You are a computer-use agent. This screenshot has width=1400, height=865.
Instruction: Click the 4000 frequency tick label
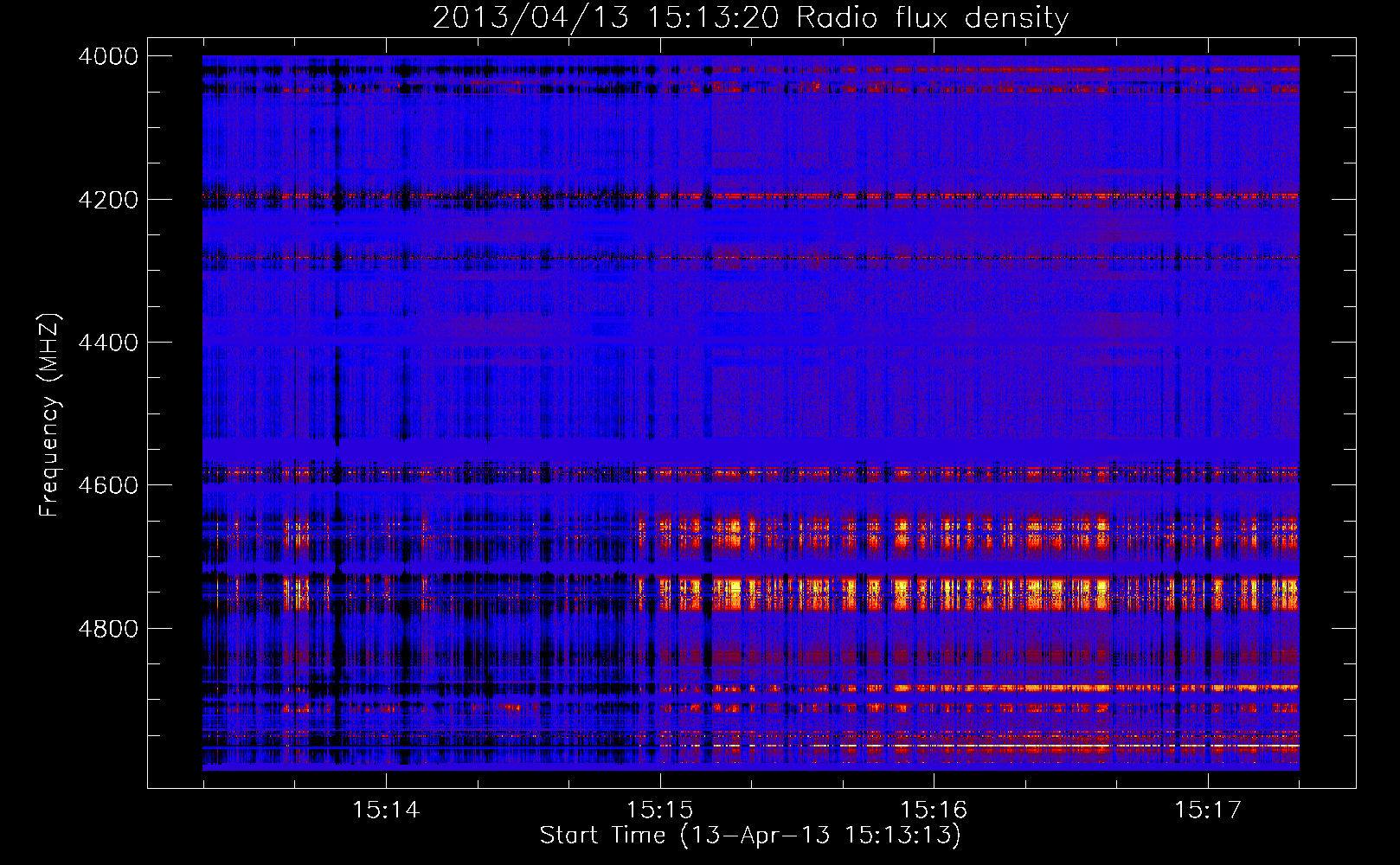[108, 56]
